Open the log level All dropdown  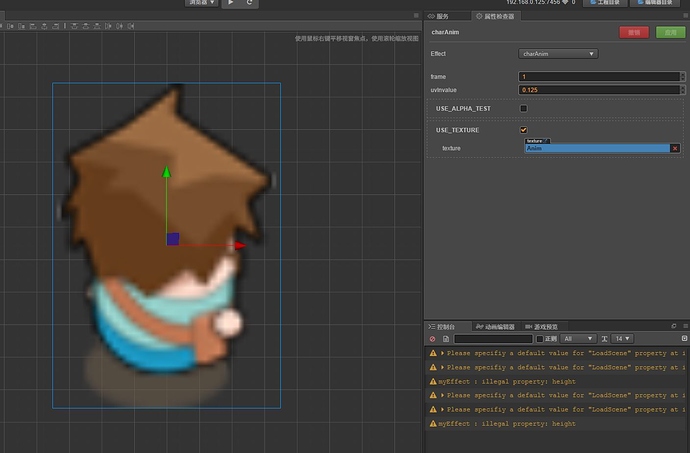click(x=578, y=339)
